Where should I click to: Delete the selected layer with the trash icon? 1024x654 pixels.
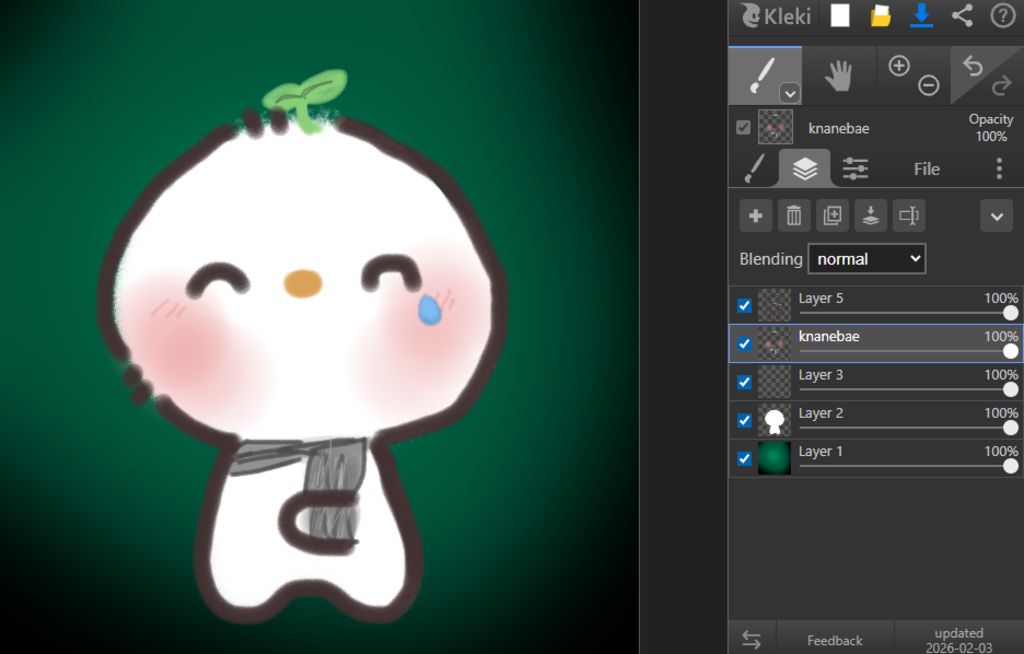[793, 216]
